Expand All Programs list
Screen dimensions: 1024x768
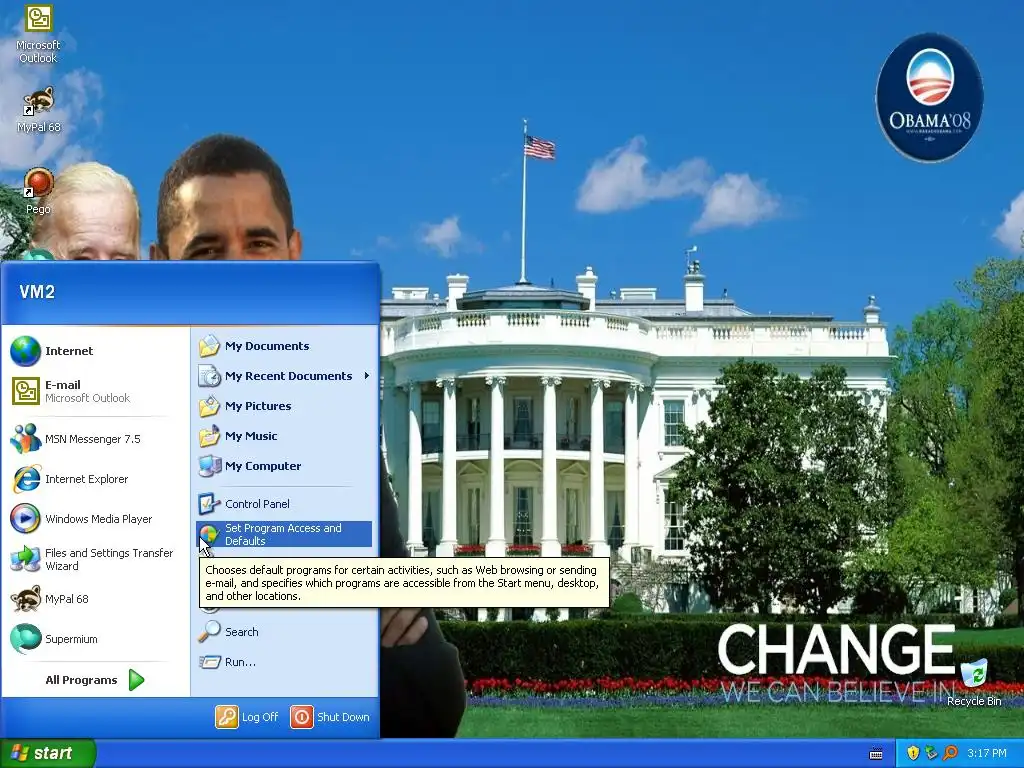coord(95,680)
